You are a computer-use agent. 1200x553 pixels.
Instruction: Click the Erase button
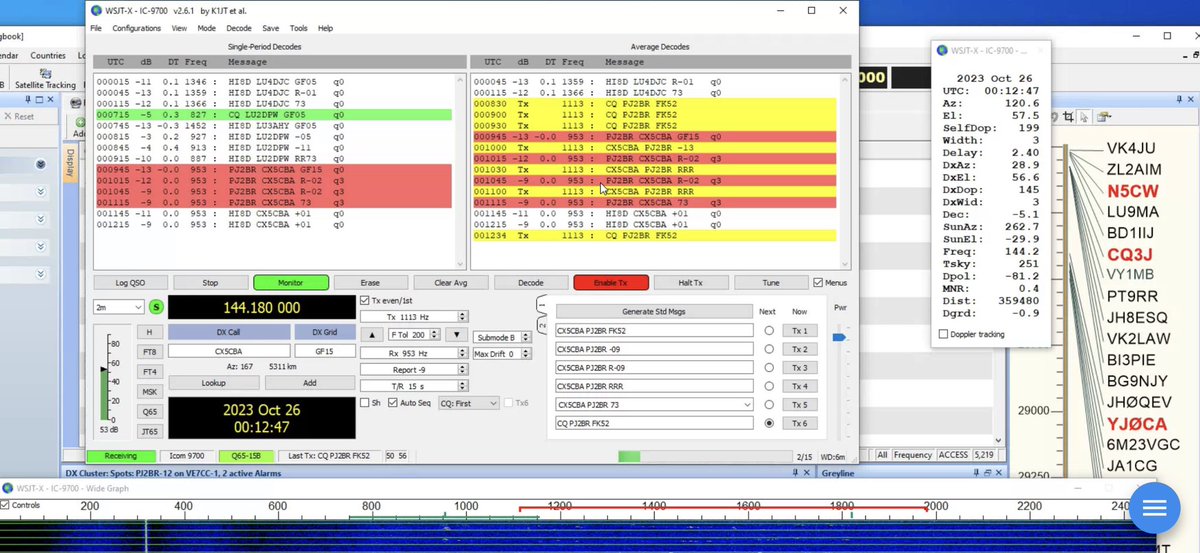pos(371,283)
